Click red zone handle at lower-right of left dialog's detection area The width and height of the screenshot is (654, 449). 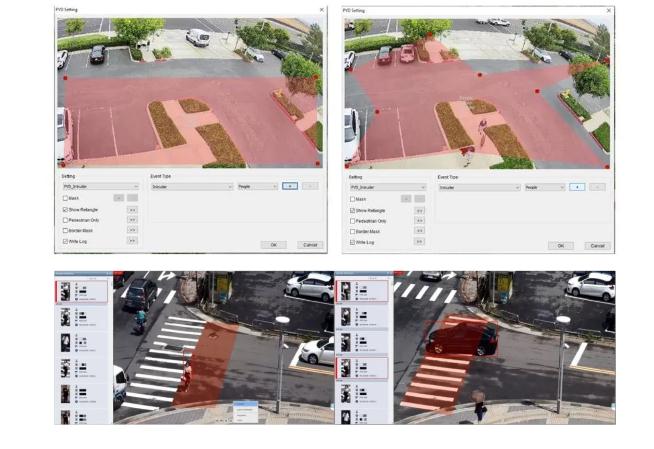pyautogui.click(x=317, y=163)
